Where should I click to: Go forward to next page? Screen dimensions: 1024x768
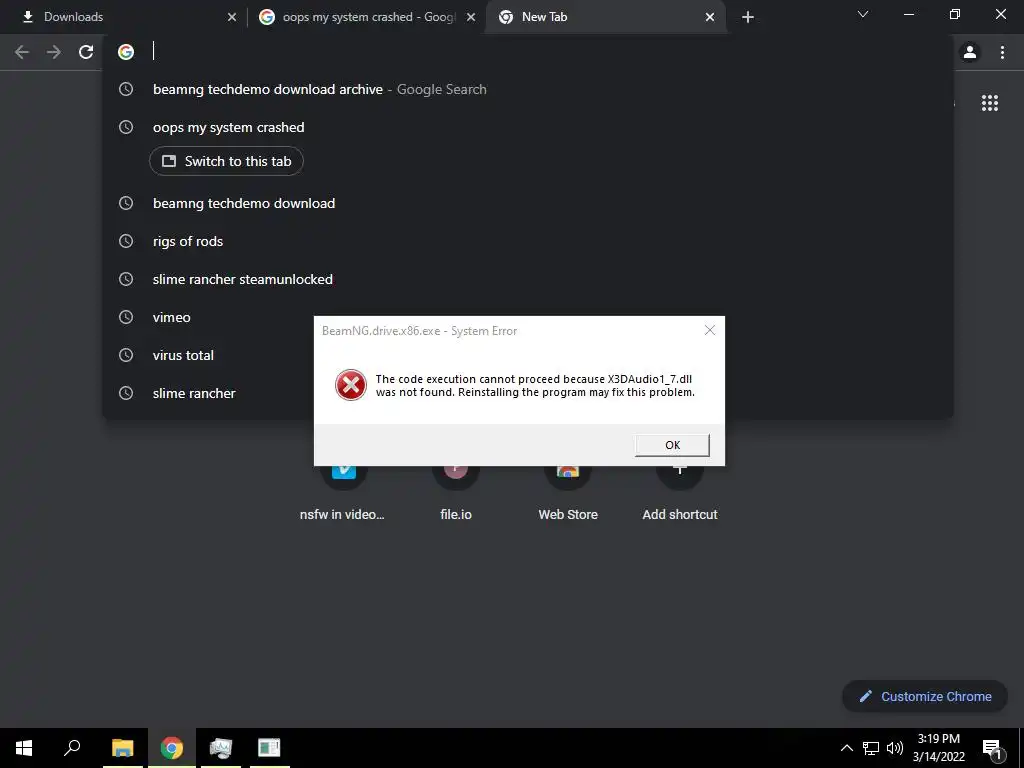[54, 52]
